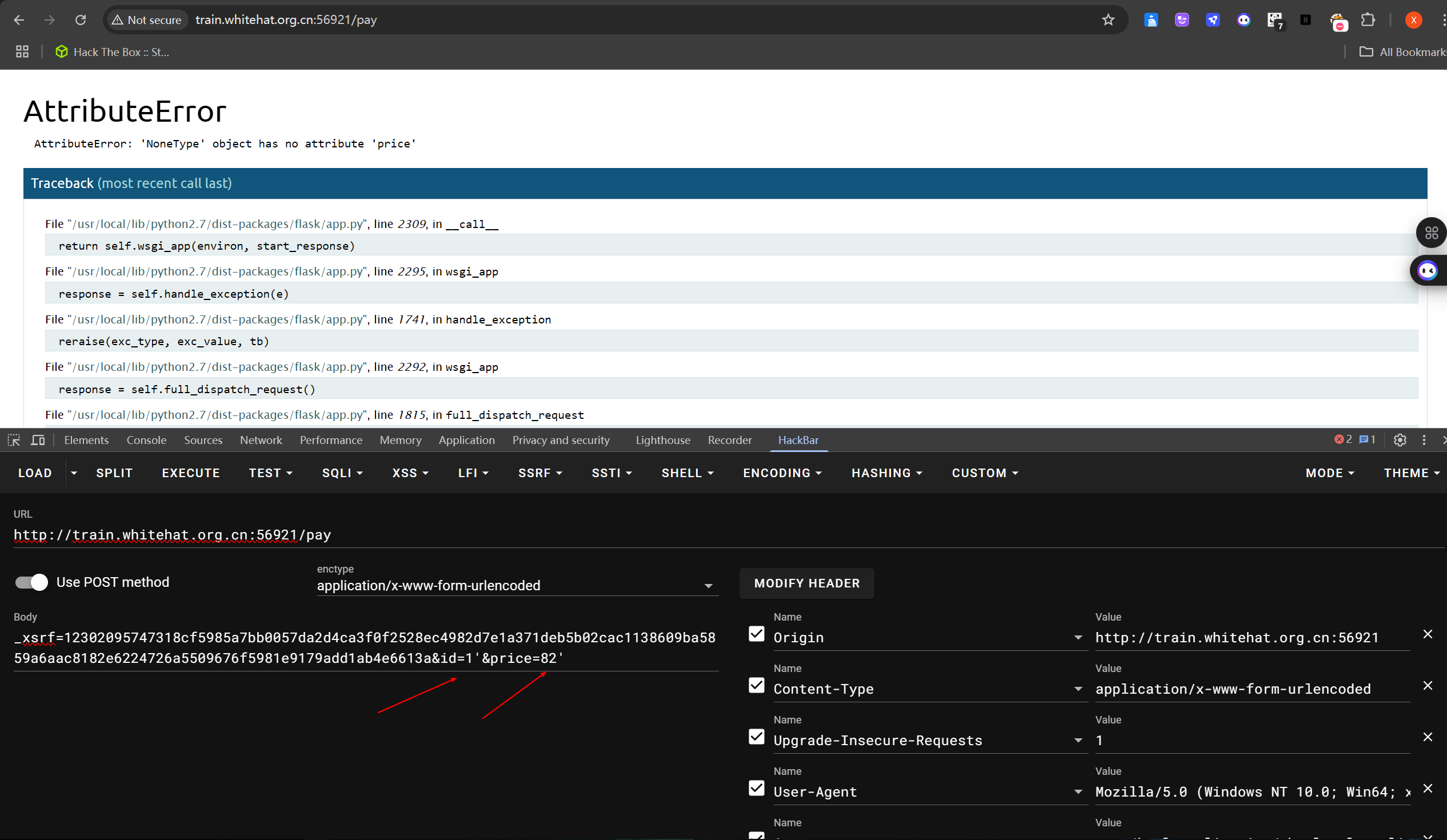Bookmark this page with the star icon

click(1108, 20)
